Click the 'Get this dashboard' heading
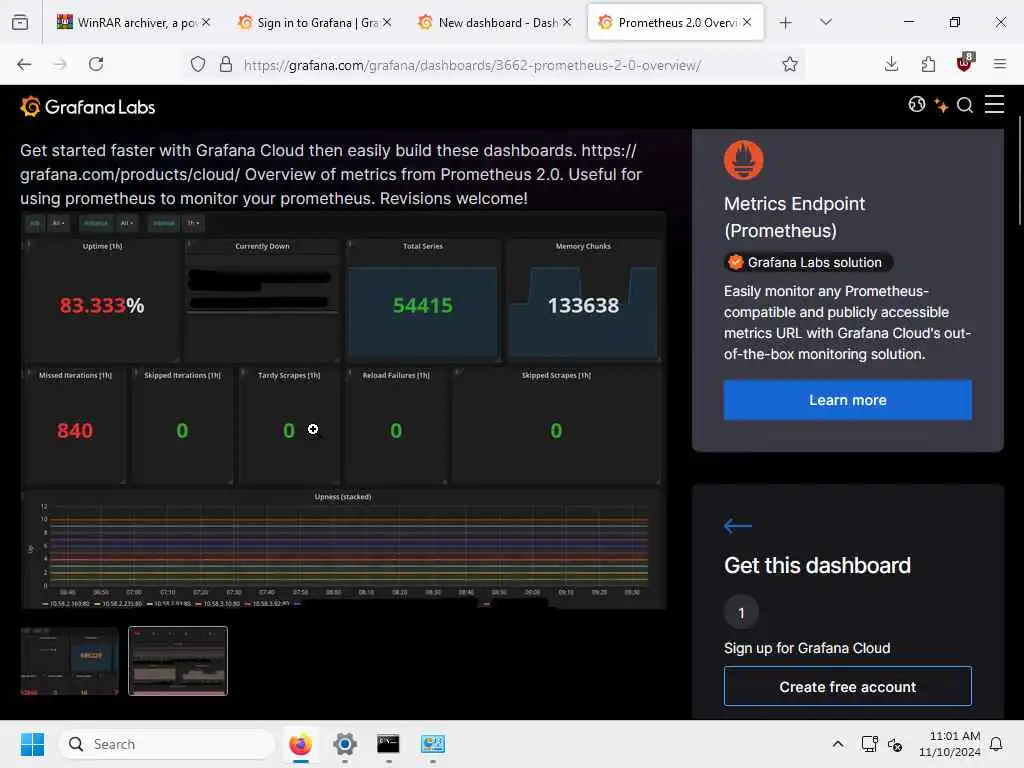The image size is (1024, 768). [817, 565]
